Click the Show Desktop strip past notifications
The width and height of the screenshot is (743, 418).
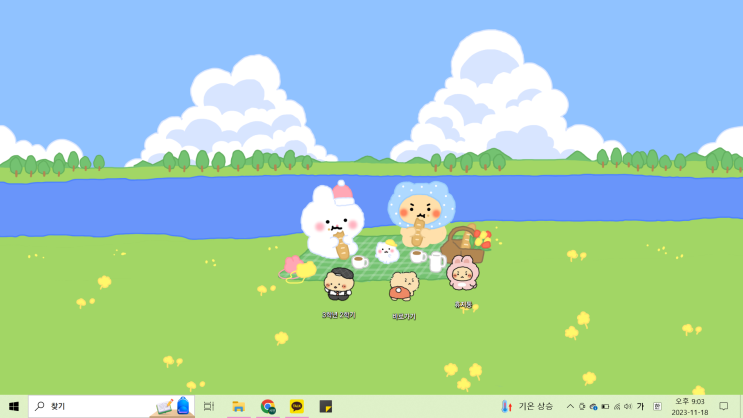[741, 406]
